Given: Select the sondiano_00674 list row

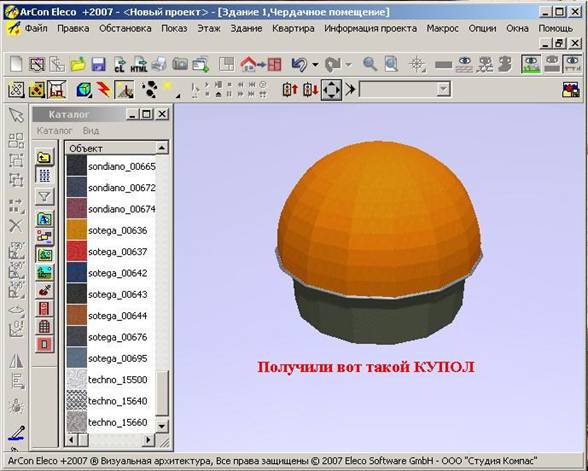Looking at the screenshot, I should click(111, 208).
